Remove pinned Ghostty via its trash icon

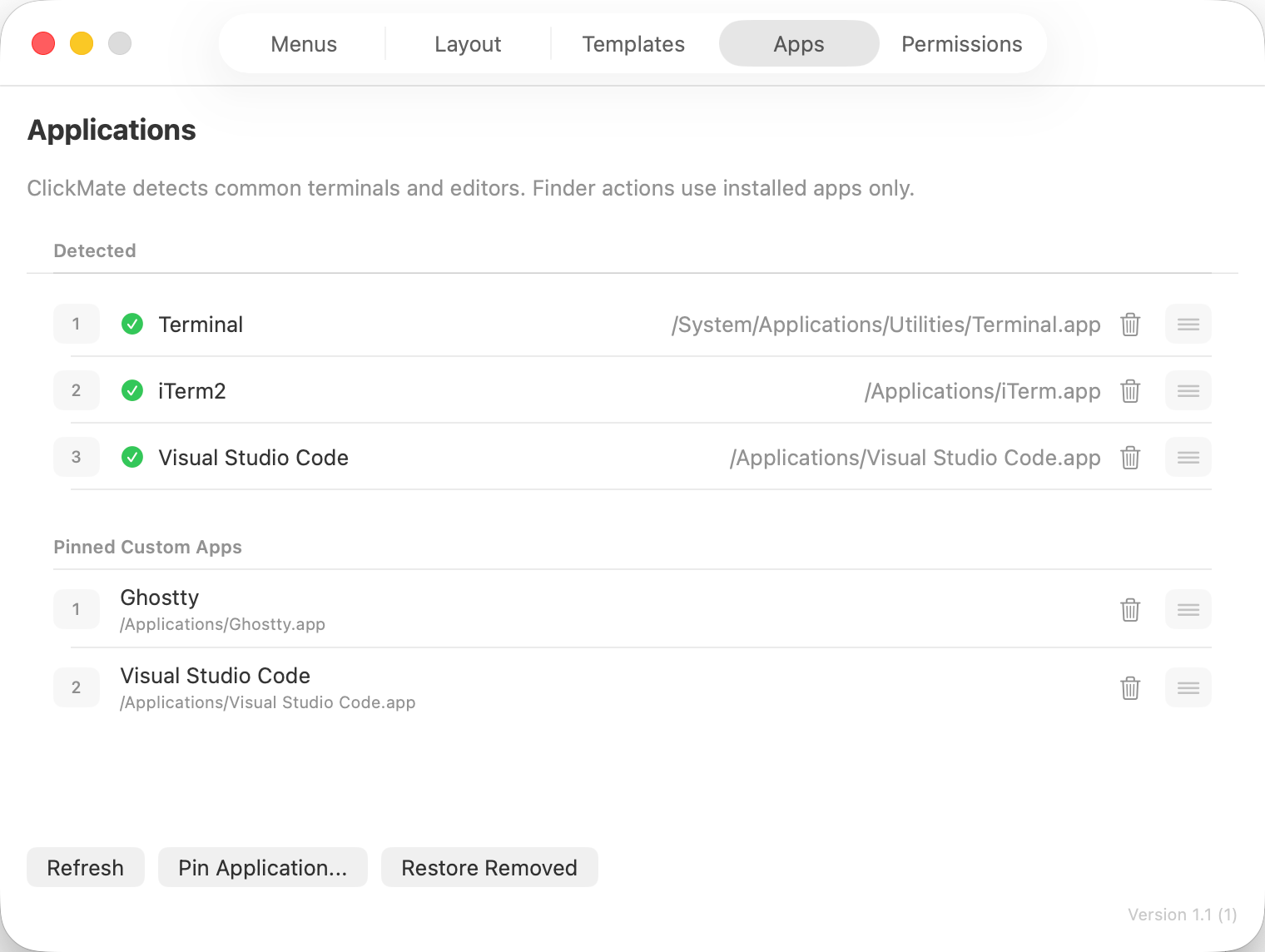point(1130,609)
